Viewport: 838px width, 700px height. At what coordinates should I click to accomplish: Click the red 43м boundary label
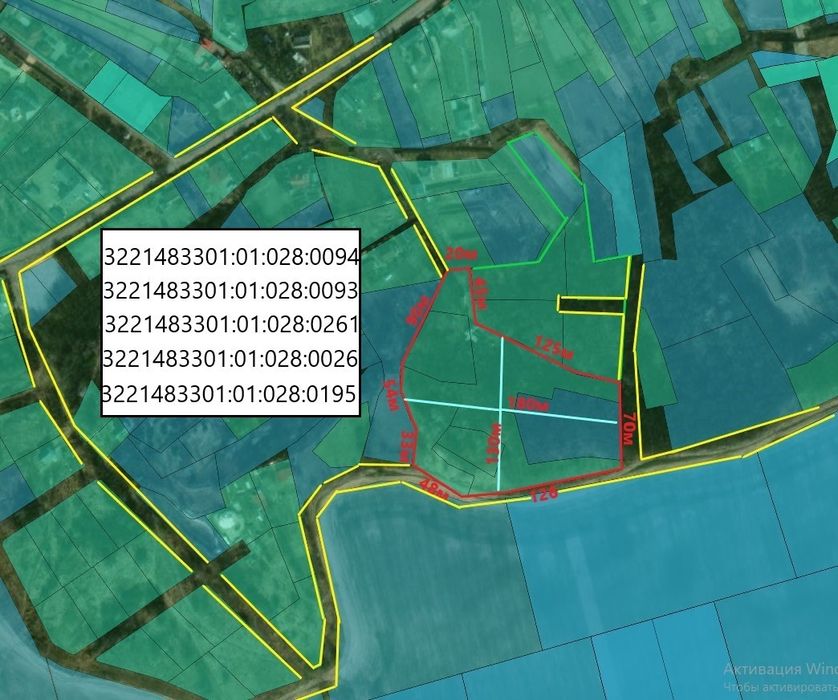tap(481, 293)
